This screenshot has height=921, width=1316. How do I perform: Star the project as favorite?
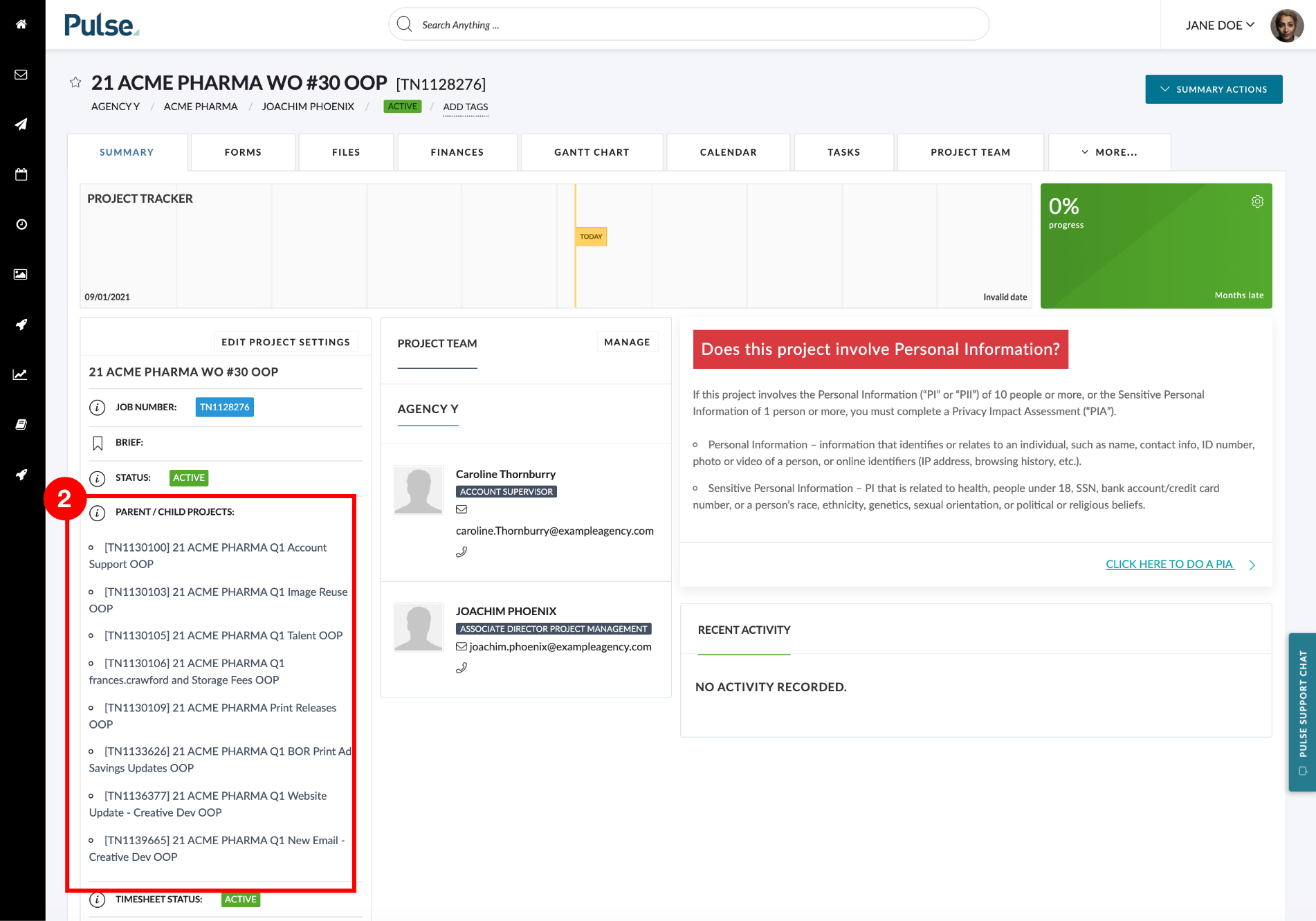click(75, 82)
